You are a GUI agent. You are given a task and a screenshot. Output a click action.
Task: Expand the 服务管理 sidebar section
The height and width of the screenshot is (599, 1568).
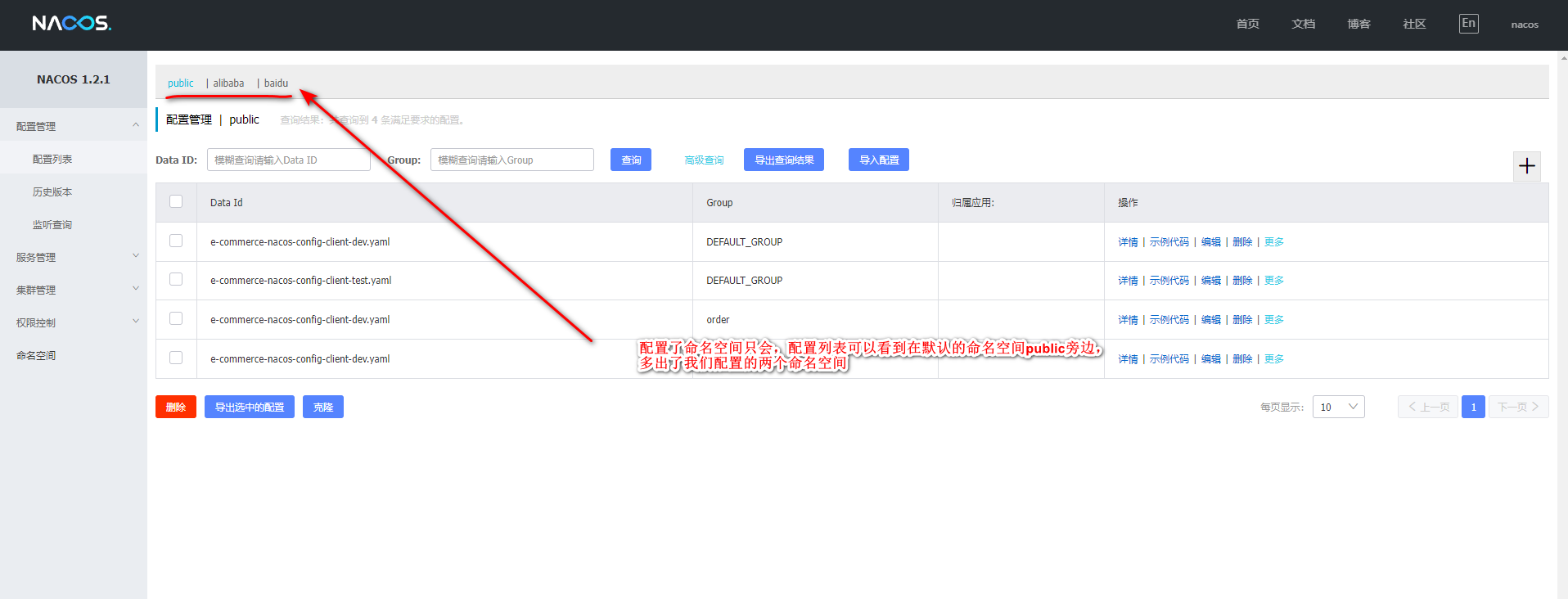(x=74, y=257)
